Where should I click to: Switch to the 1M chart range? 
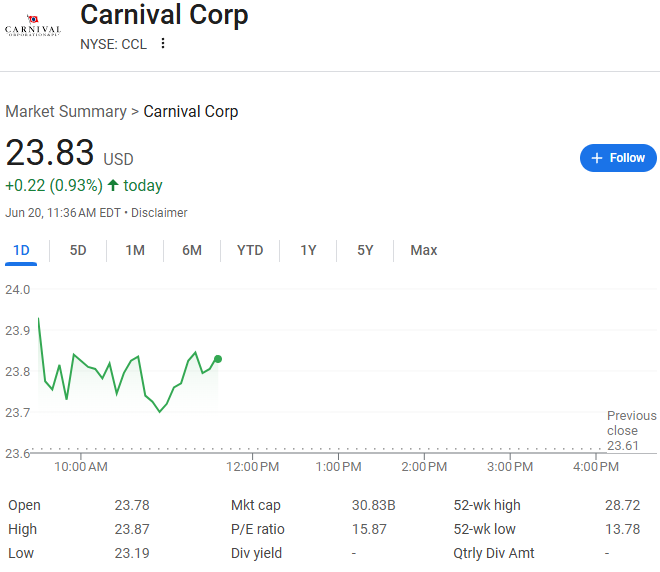pyautogui.click(x=135, y=250)
